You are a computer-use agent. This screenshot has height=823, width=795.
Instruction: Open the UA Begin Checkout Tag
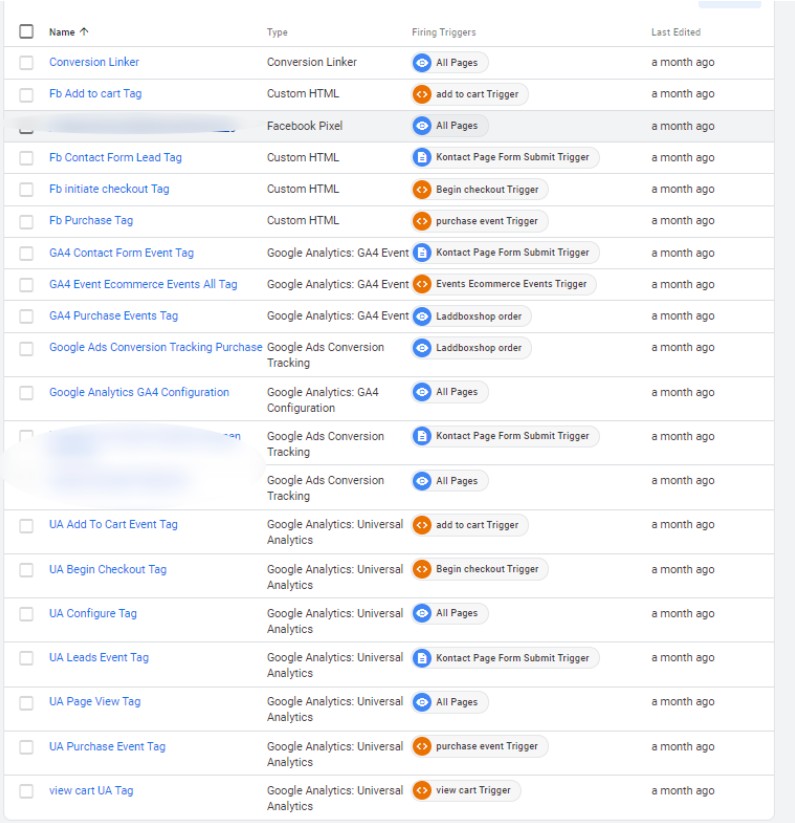108,569
